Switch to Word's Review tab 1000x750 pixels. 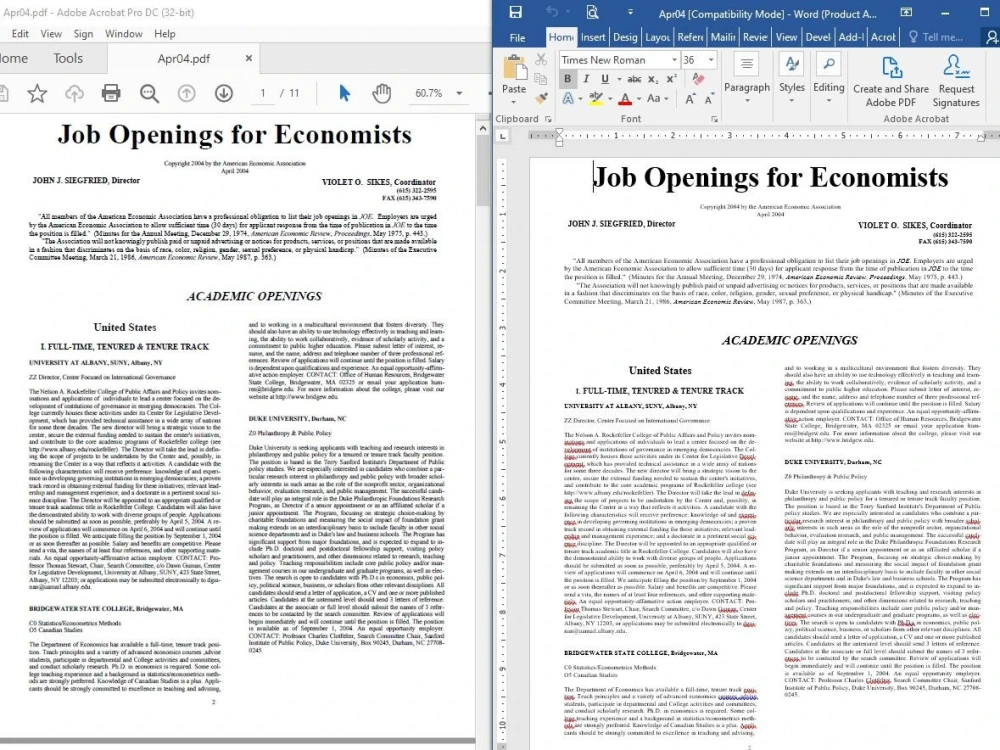pyautogui.click(x=755, y=37)
